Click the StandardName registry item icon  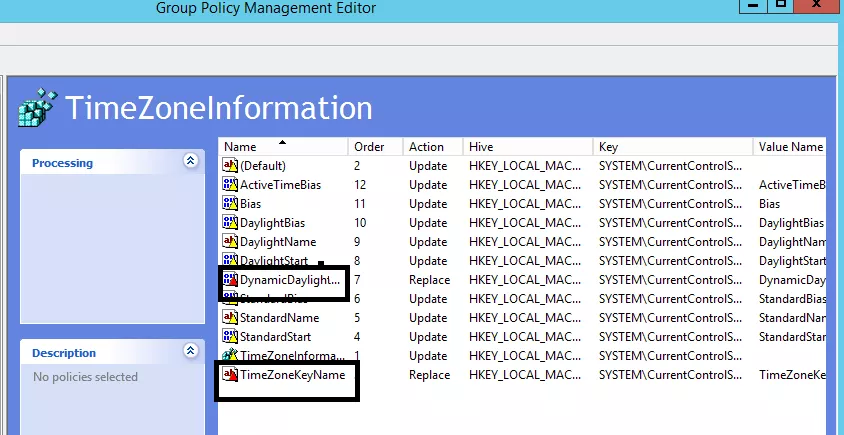[x=230, y=318]
